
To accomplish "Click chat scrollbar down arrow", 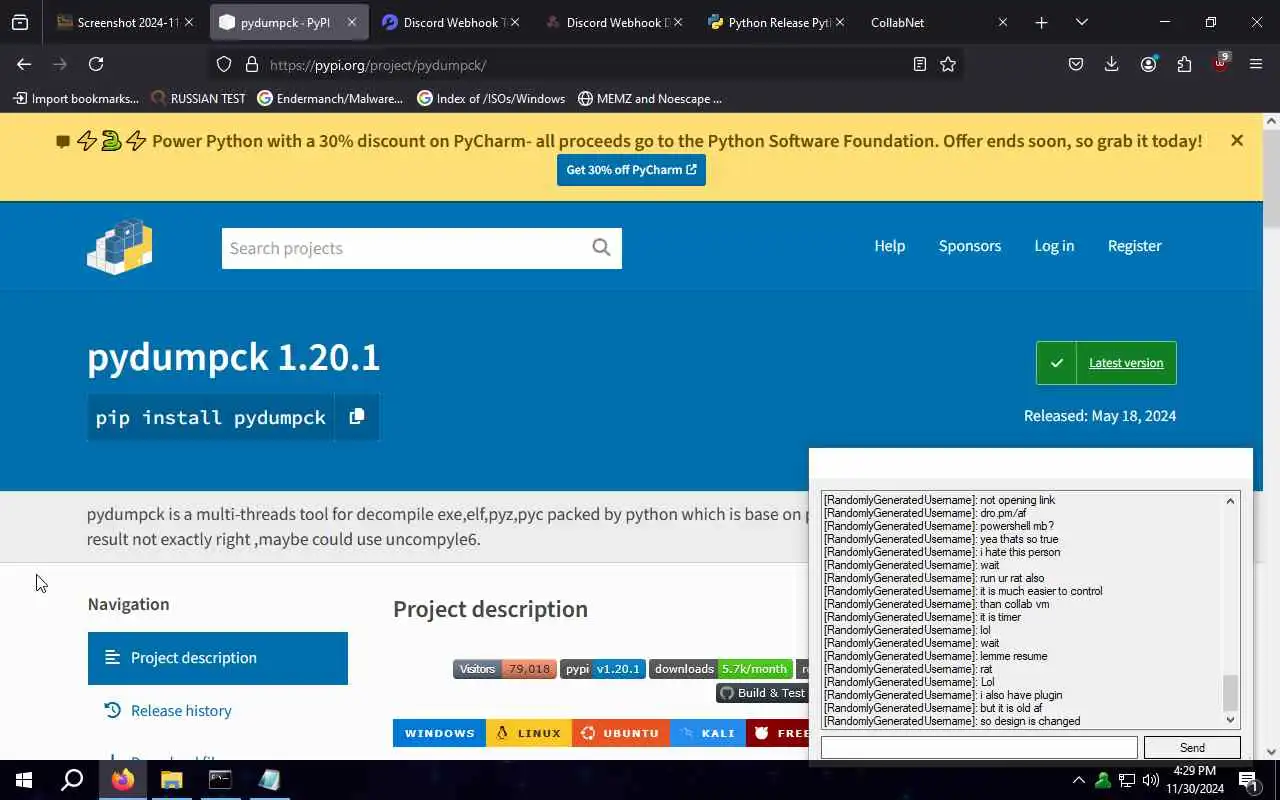I will [x=1231, y=720].
